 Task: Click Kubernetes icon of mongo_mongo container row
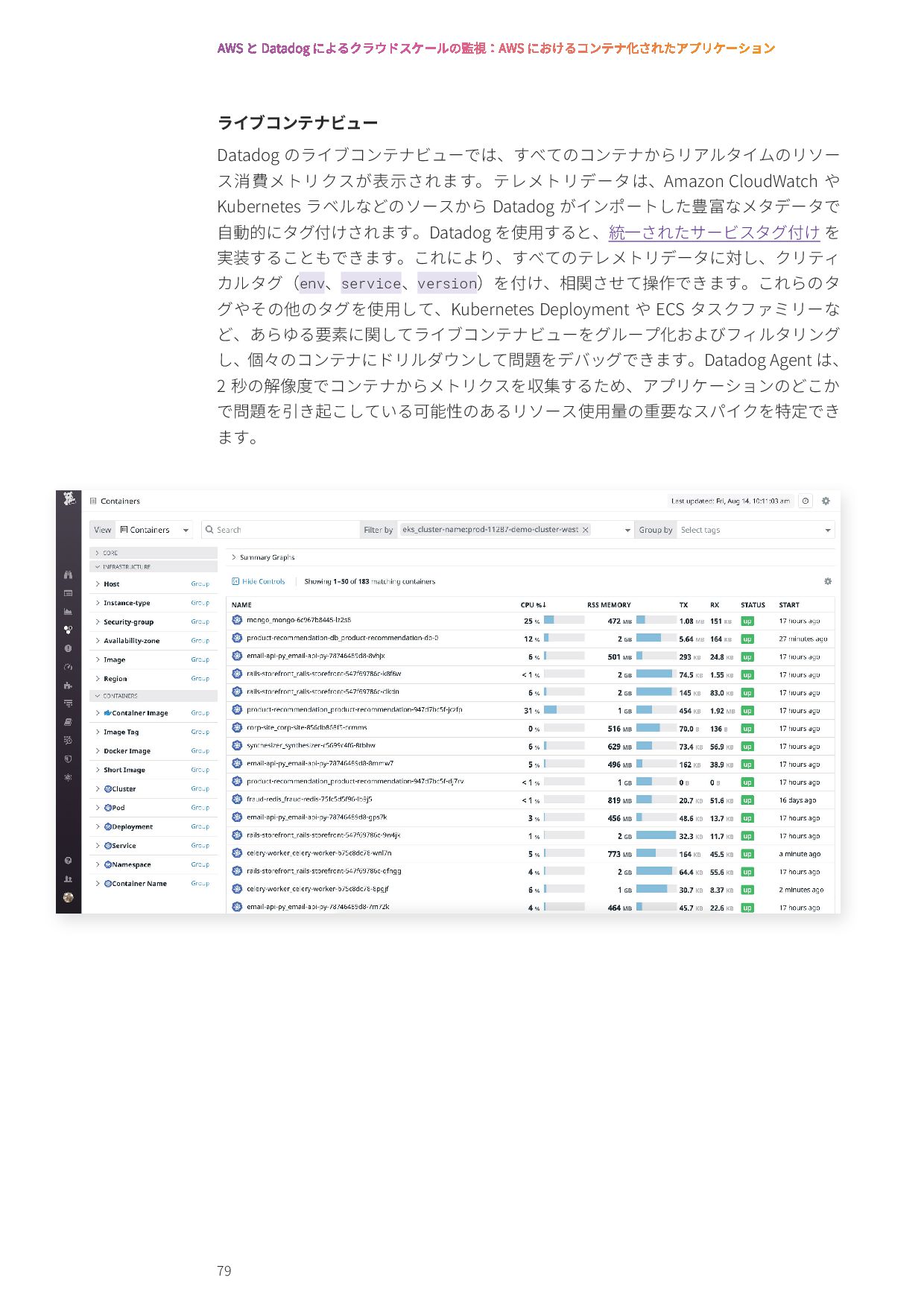[237, 620]
